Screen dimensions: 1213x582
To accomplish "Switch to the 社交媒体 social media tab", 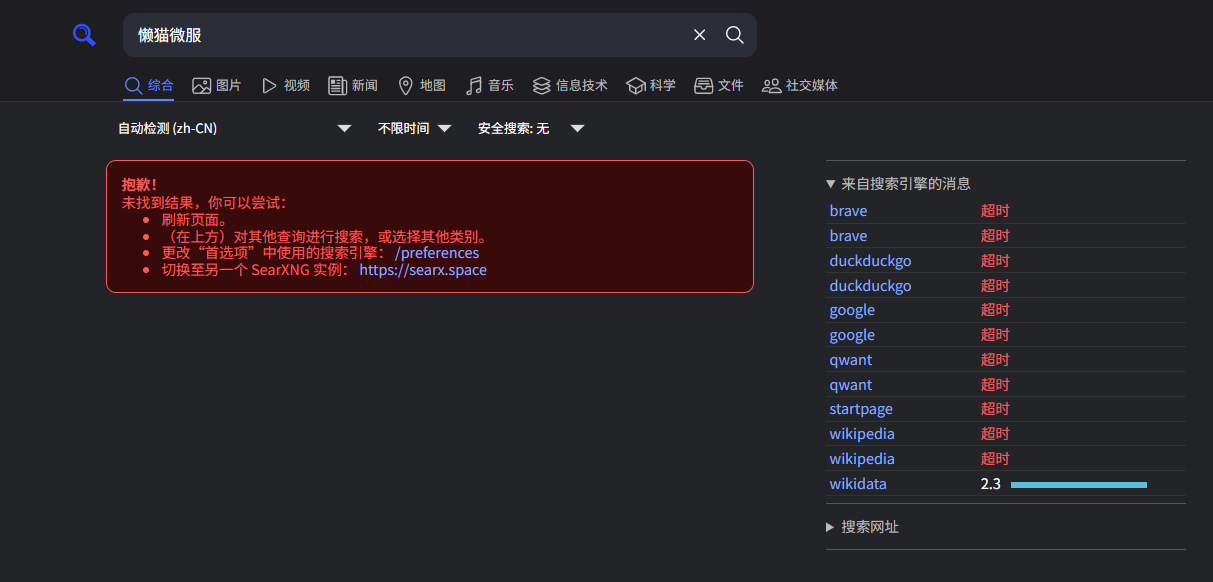I will 800,86.
